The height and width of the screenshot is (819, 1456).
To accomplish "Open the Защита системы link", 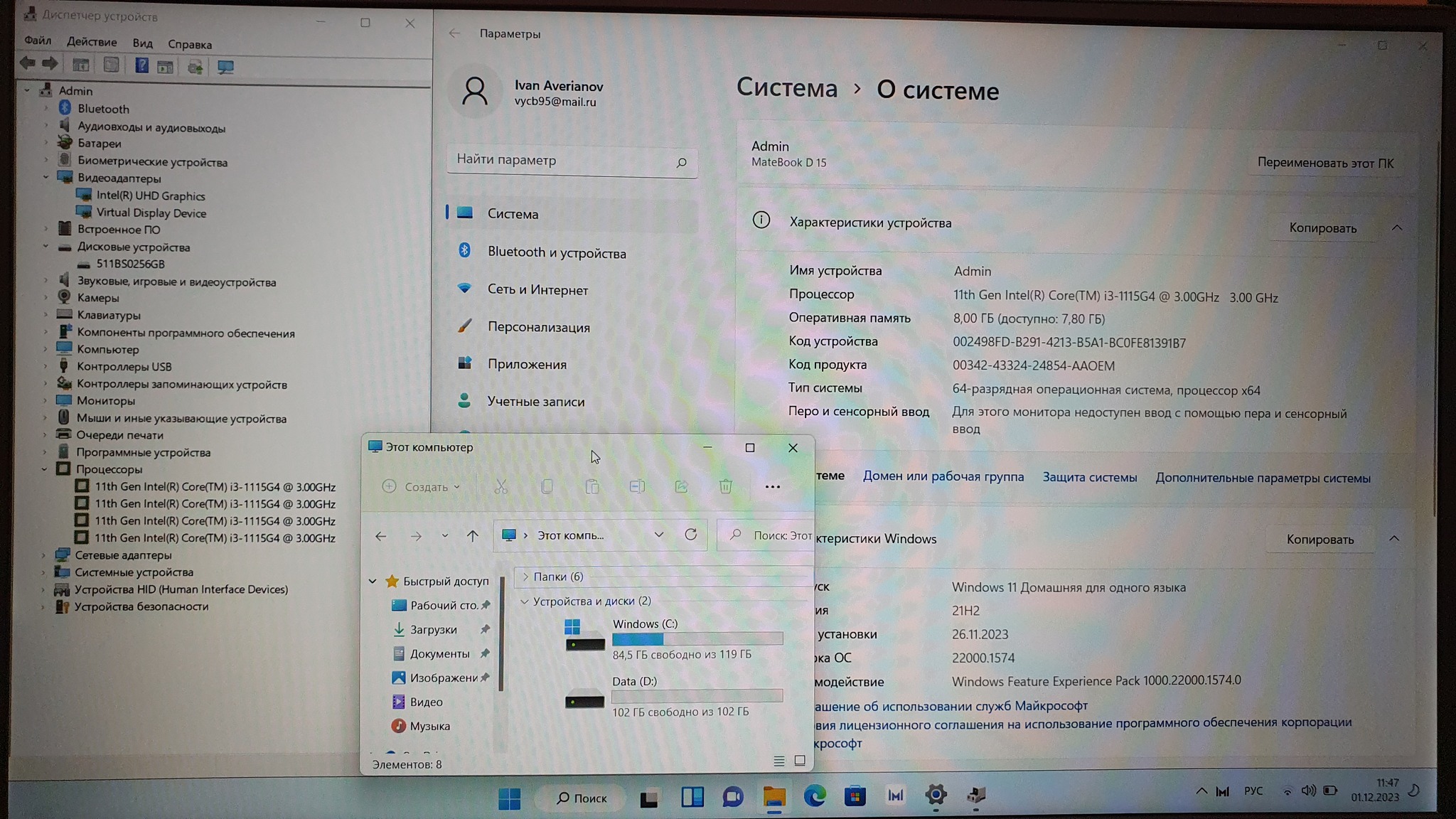I will 1089,478.
